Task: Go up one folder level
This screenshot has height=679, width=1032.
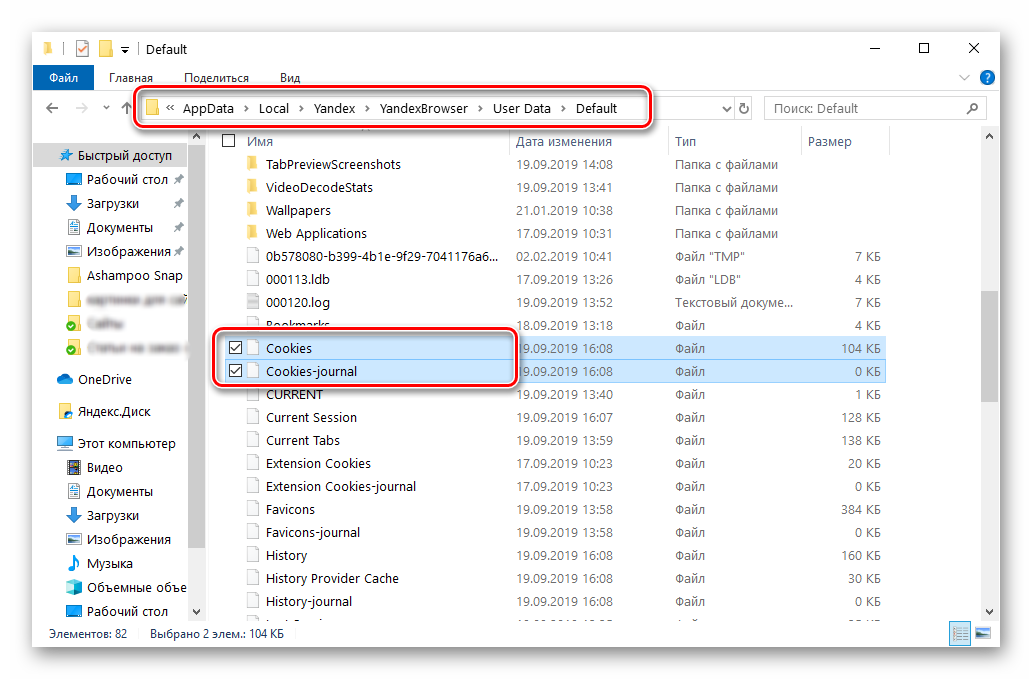Action: pos(126,109)
